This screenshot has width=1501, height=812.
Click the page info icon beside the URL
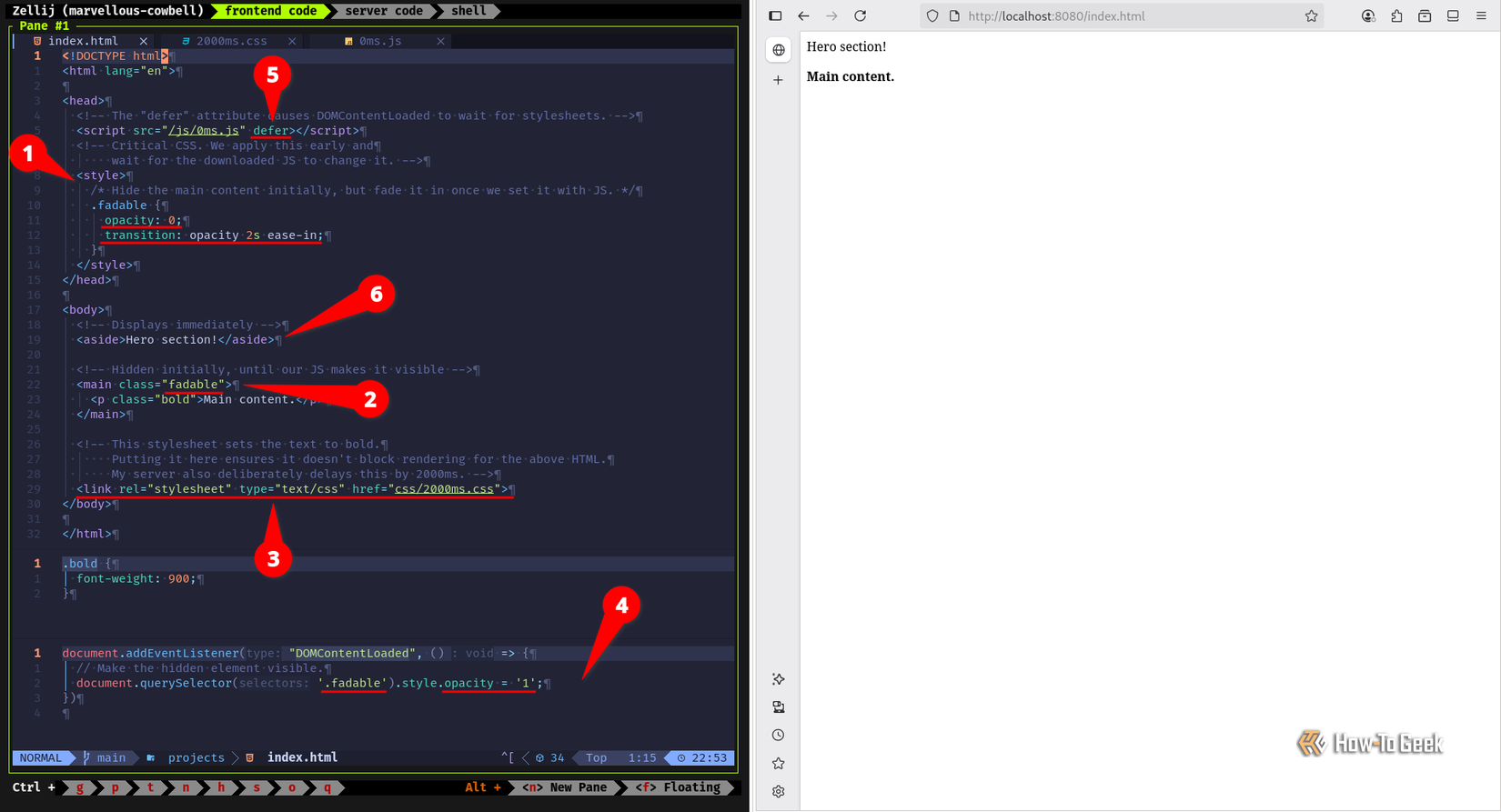pyautogui.click(x=954, y=15)
